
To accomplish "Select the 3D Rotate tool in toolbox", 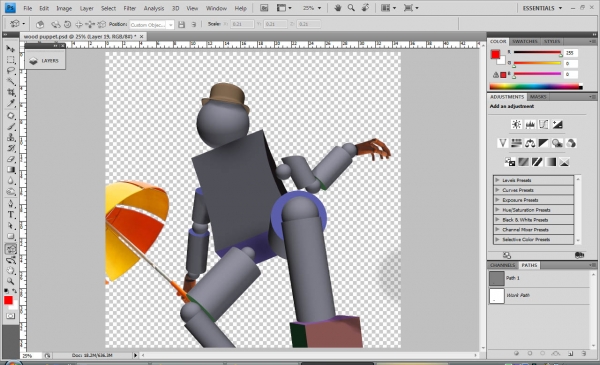I will click(10, 249).
